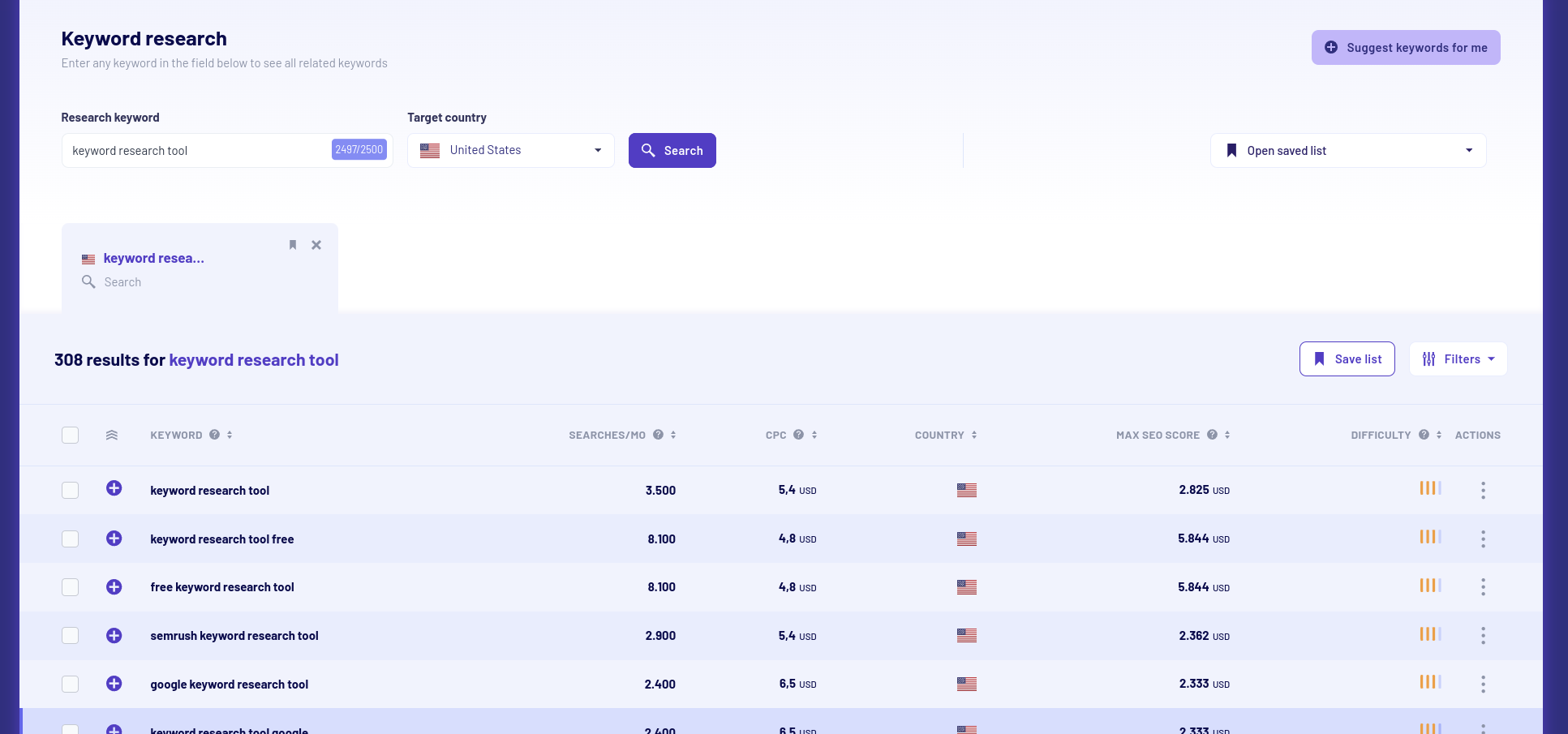
Task: Toggle the select-all checkbox in table header
Action: pyautogui.click(x=71, y=436)
